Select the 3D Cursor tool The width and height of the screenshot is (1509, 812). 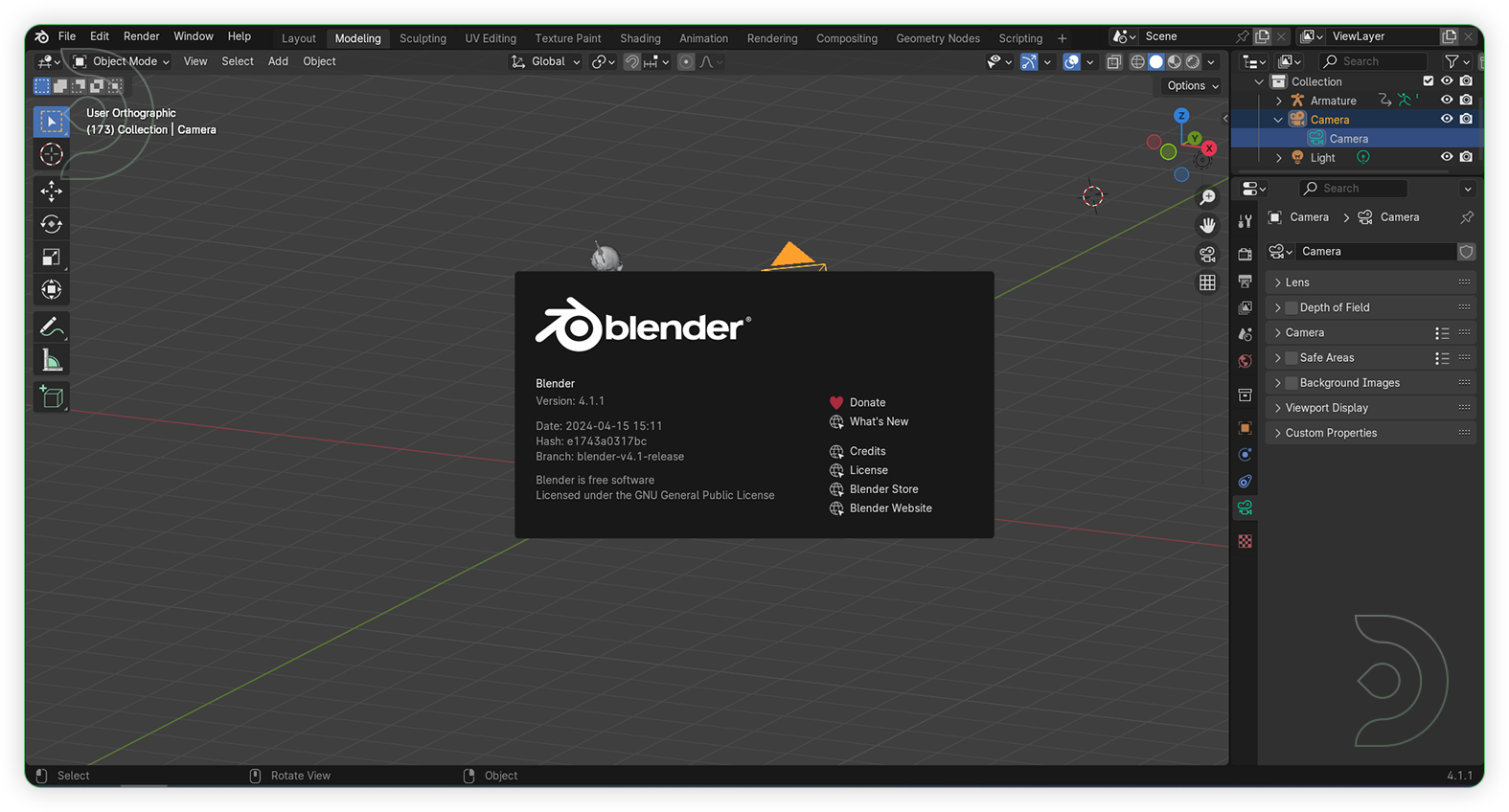(x=52, y=154)
